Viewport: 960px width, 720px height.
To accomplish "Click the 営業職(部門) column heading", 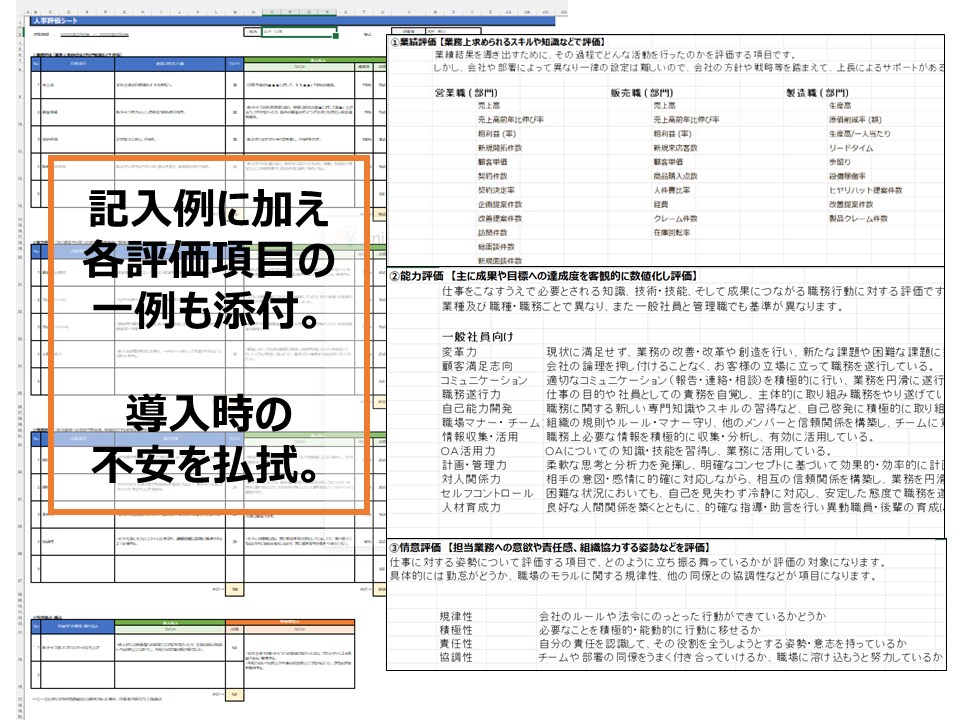I will pos(466,92).
